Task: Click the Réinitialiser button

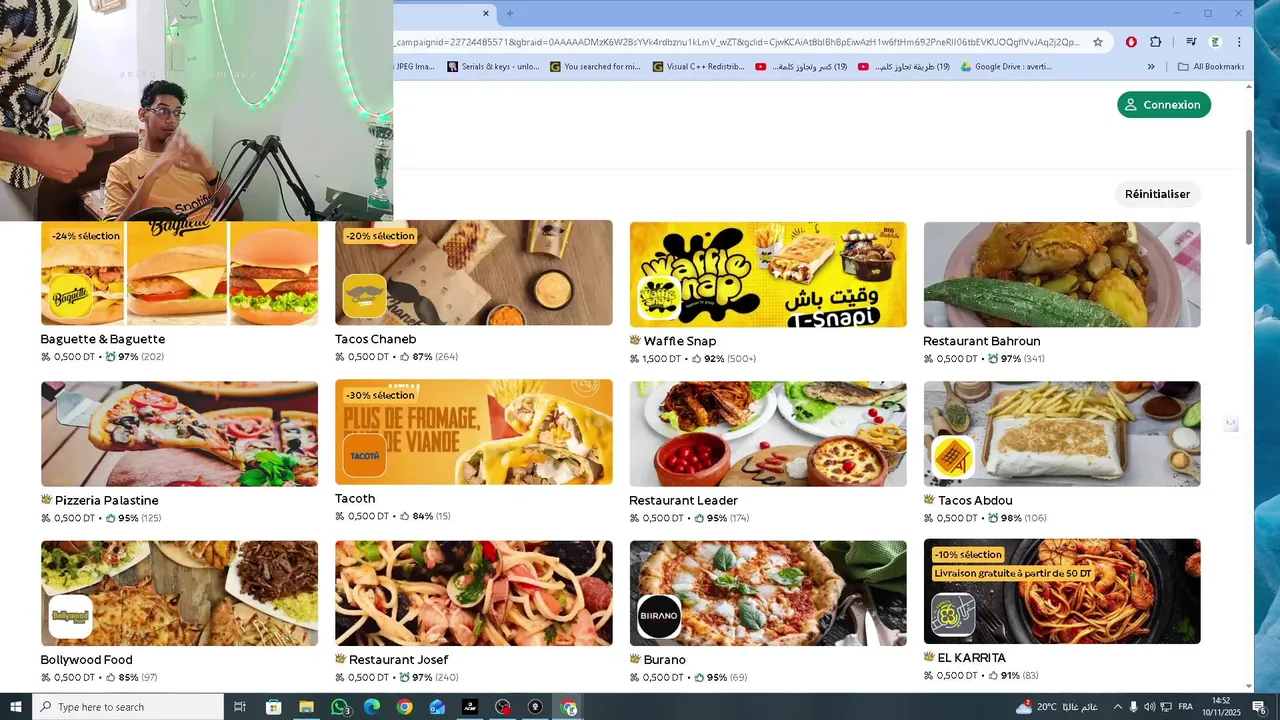Action: pyautogui.click(x=1157, y=194)
